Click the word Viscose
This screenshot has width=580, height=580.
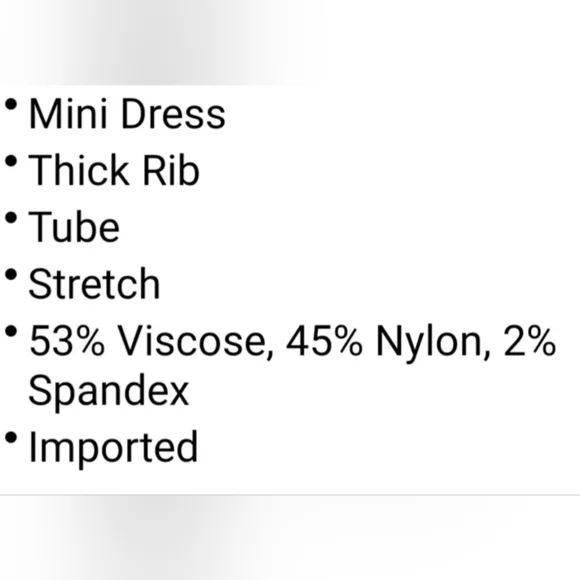coord(196,341)
